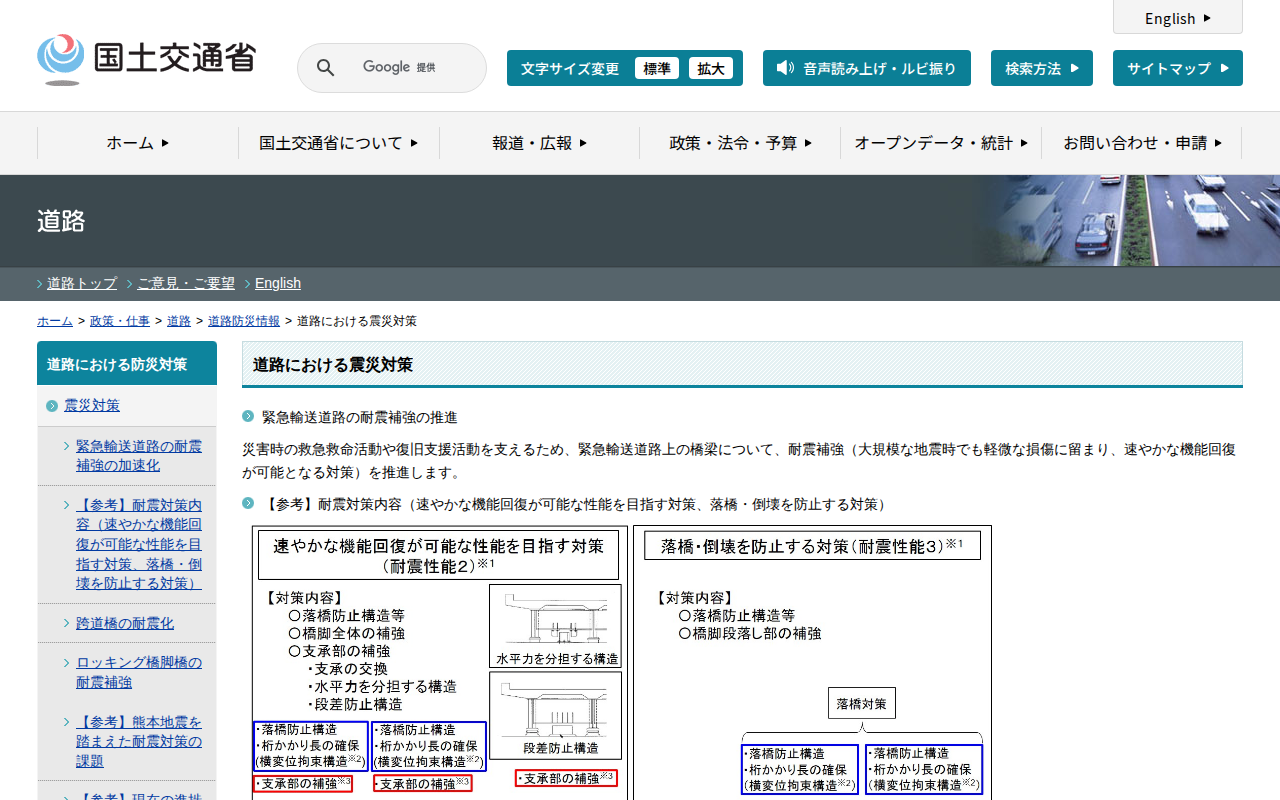
Task: Click the 国土交通省 logo
Action: [x=147, y=60]
